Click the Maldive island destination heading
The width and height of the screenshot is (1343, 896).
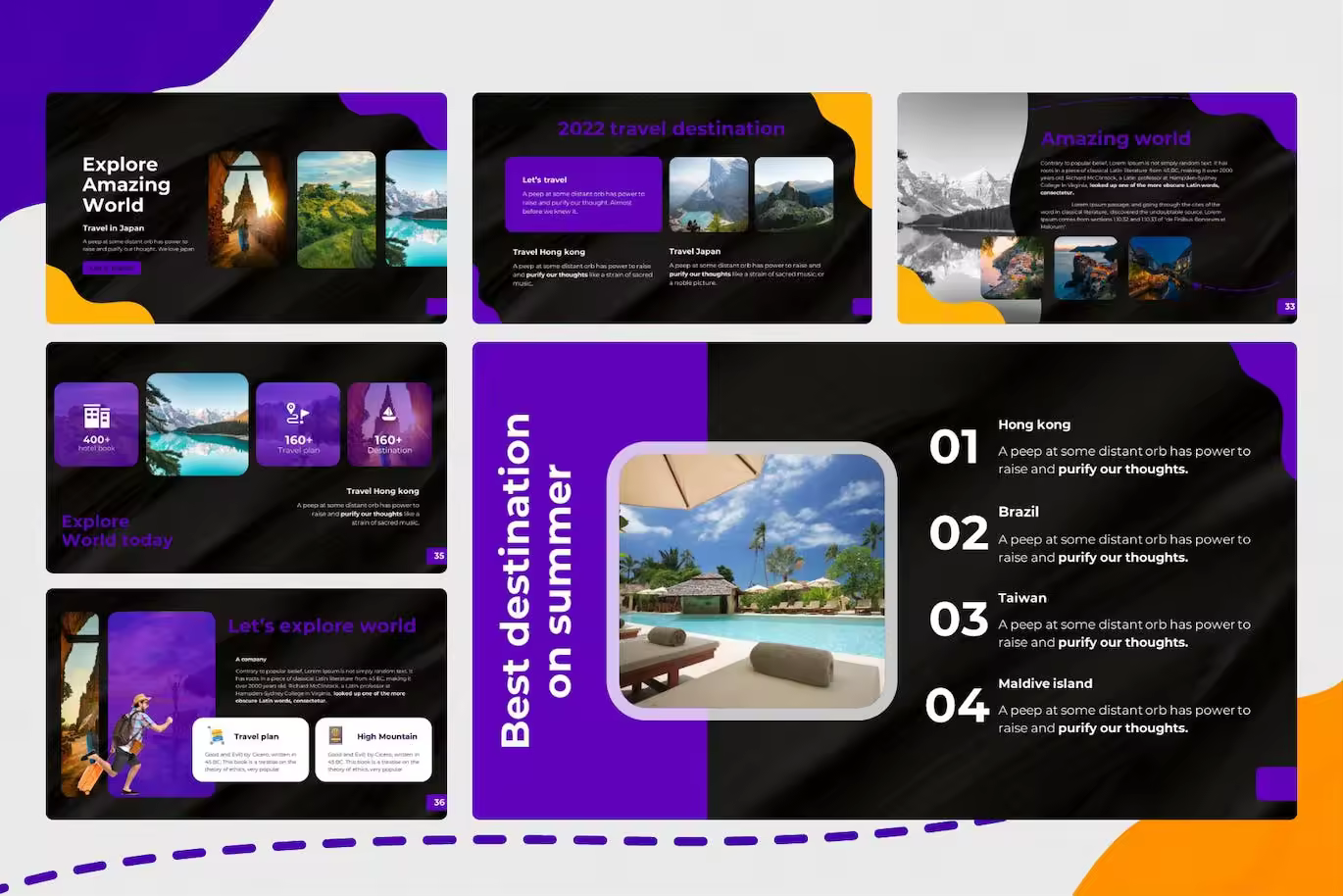[x=1045, y=683]
